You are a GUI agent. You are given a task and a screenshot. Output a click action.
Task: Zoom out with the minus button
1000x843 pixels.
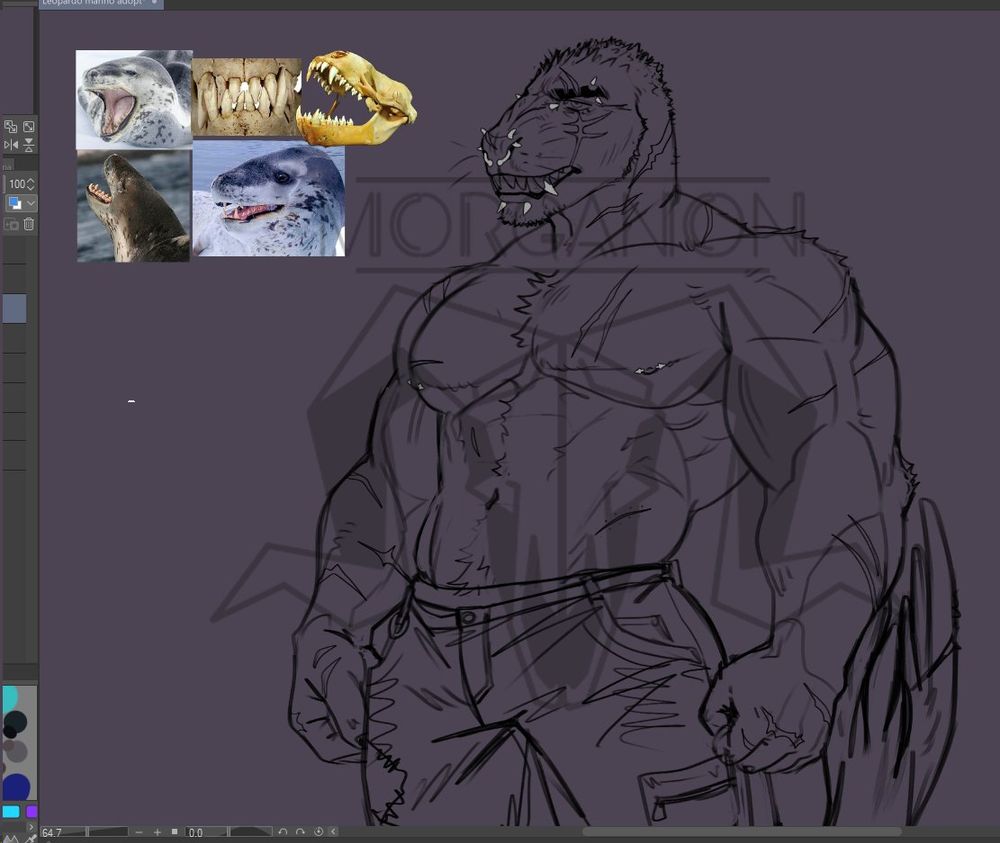139,832
